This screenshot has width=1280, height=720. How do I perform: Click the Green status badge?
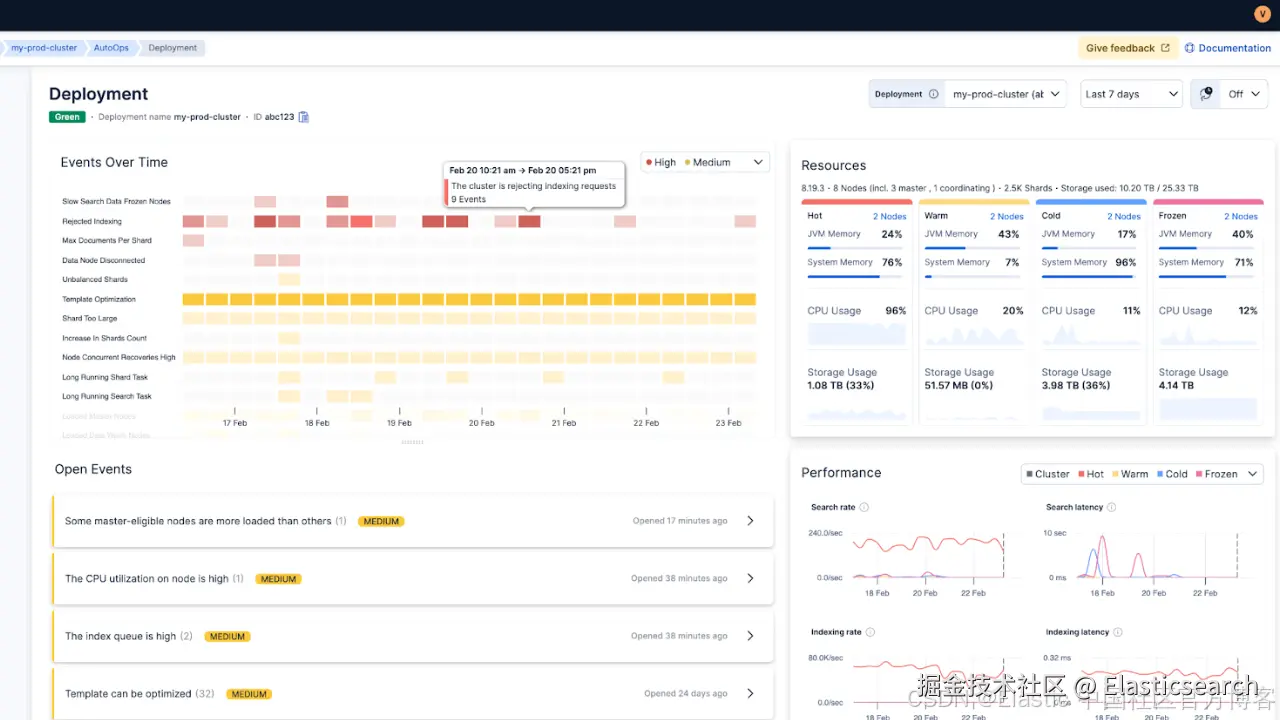tap(67, 117)
